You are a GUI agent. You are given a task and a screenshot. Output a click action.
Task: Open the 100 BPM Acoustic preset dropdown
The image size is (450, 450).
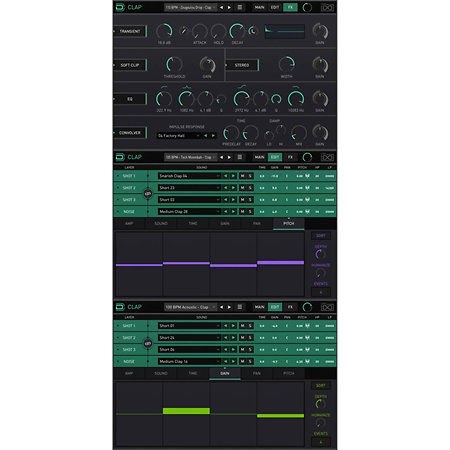click(x=190, y=307)
